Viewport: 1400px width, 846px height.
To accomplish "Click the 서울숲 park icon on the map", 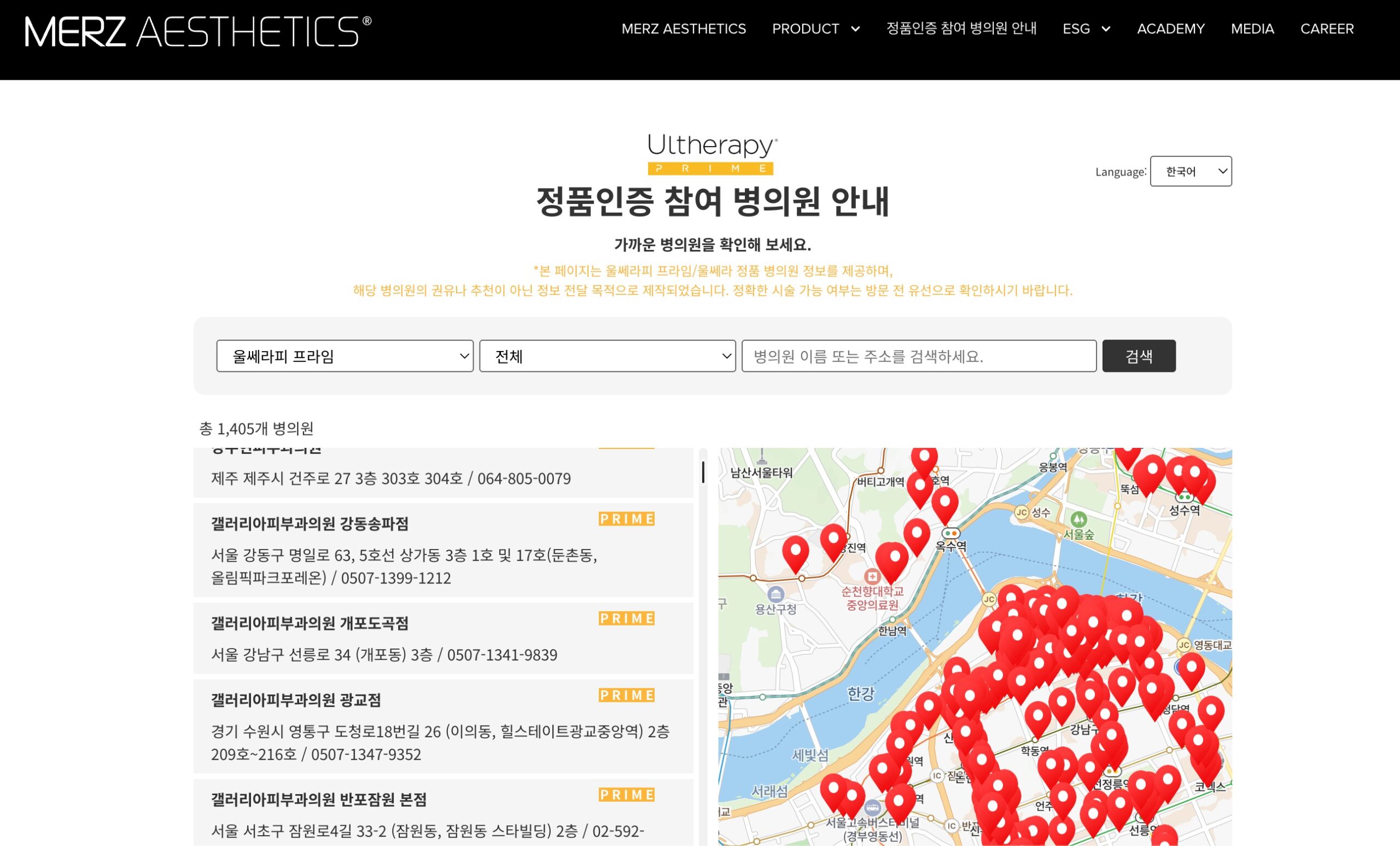I will 1078,519.
